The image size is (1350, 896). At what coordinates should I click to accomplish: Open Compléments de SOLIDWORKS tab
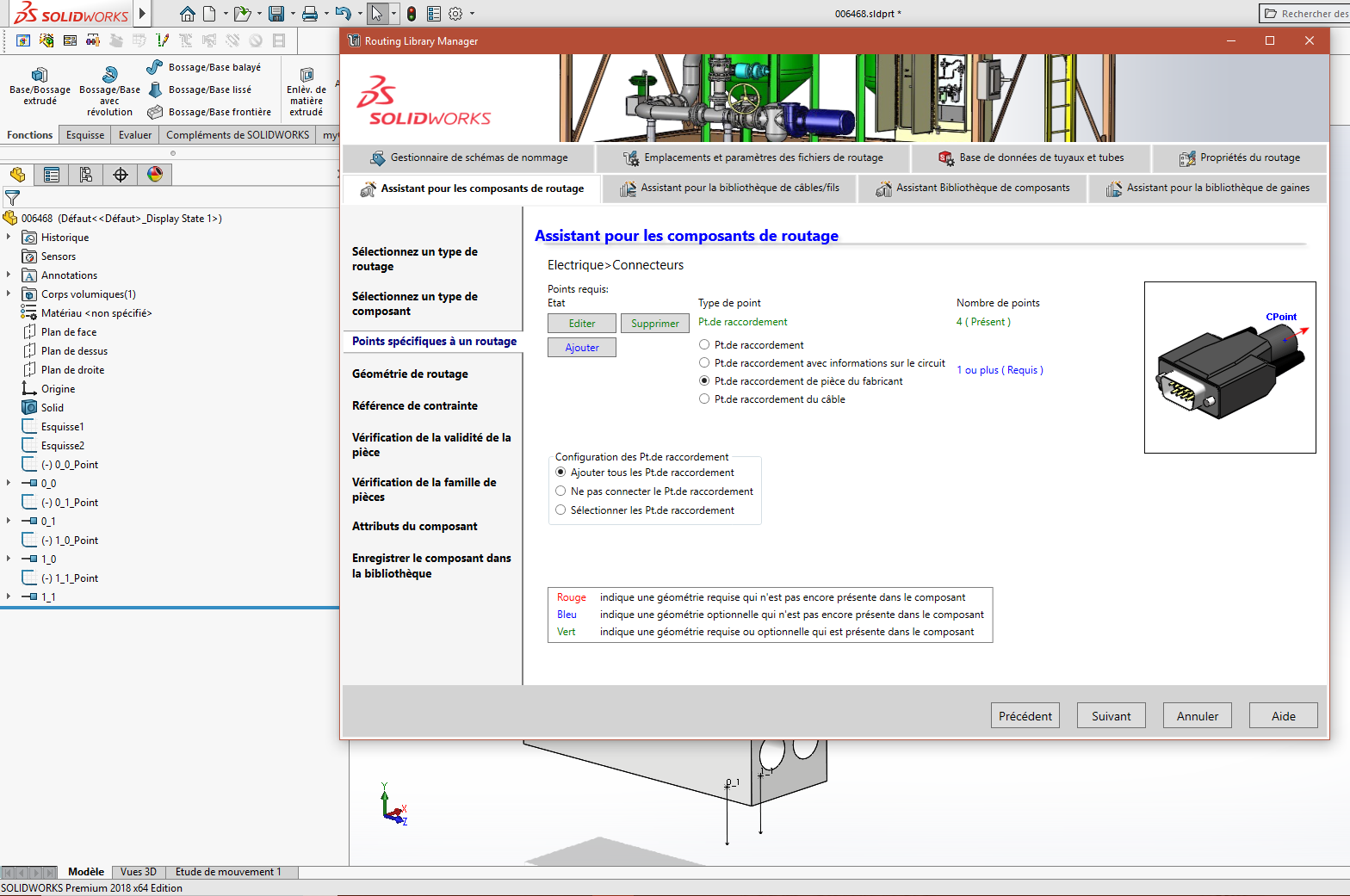238,135
